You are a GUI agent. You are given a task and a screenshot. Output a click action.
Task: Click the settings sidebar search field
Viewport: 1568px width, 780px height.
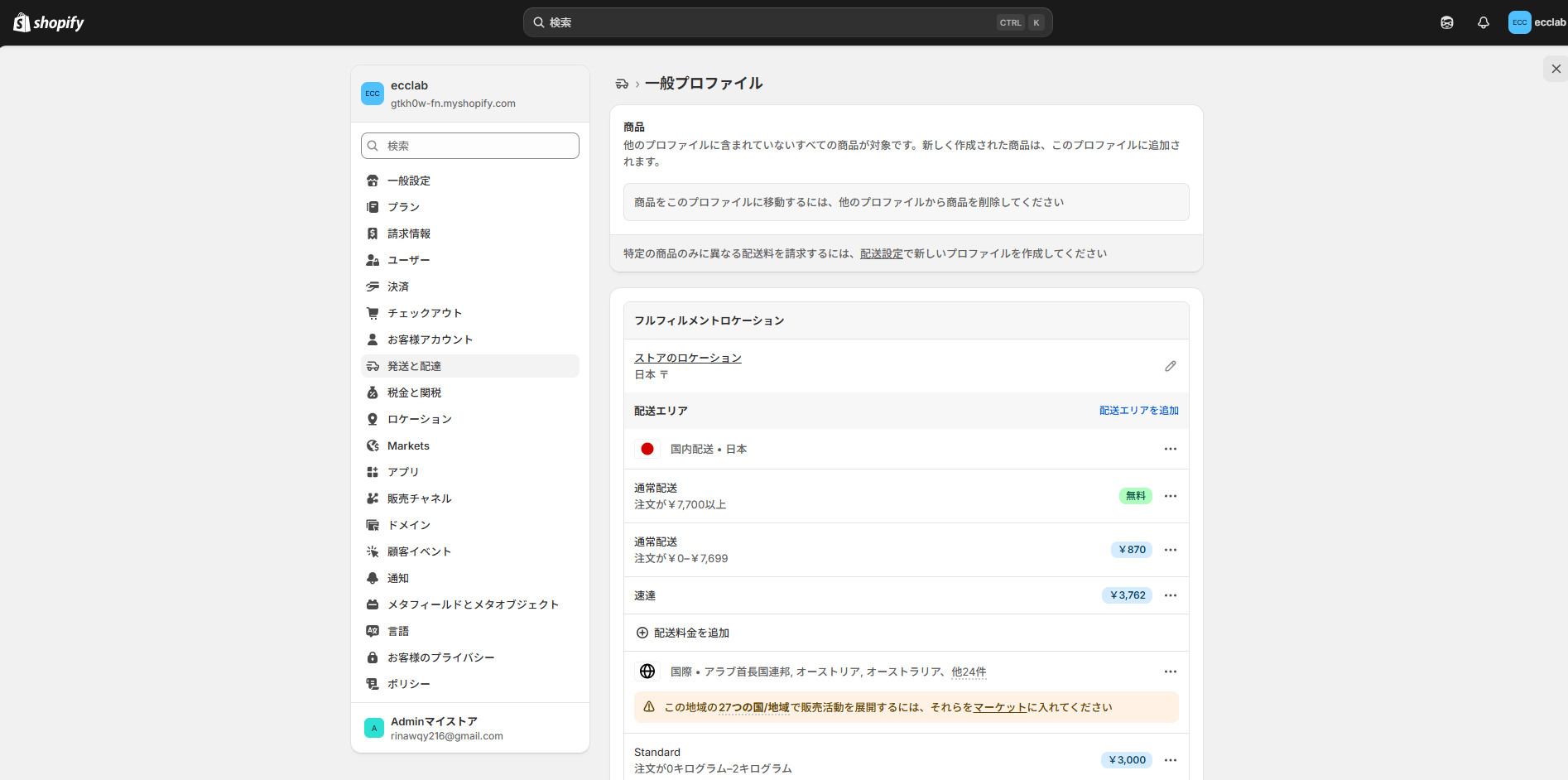(470, 146)
